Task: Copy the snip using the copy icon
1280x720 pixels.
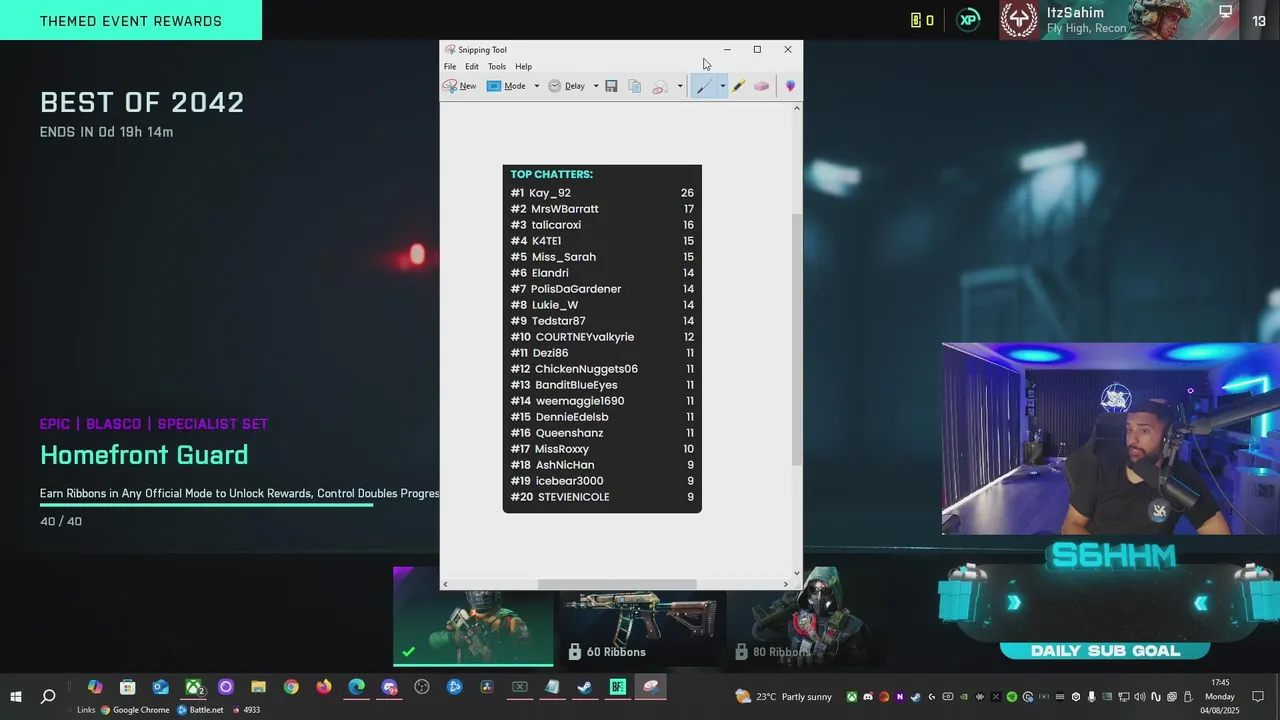Action: coord(634,86)
